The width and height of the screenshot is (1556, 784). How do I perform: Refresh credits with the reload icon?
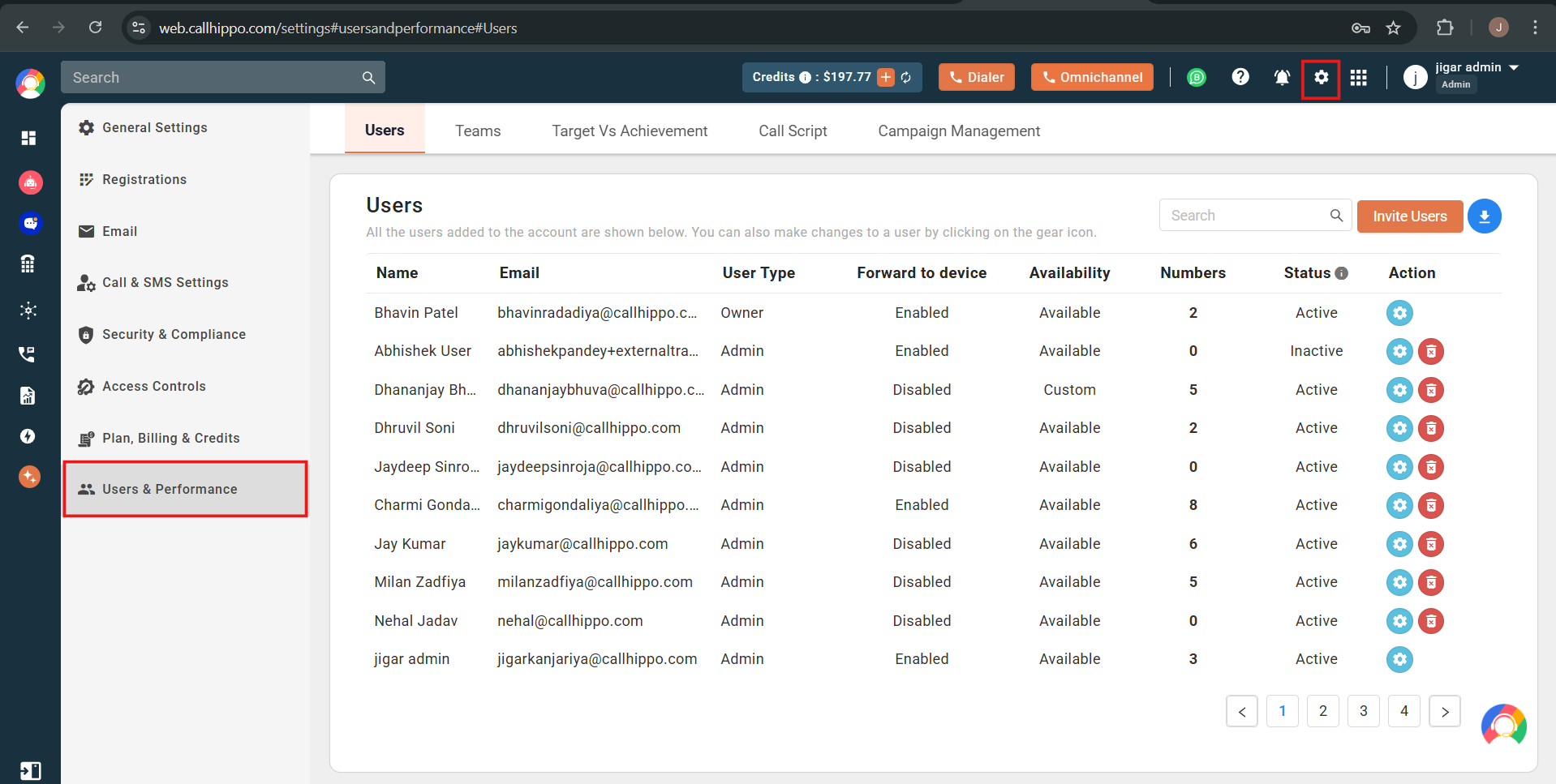pyautogui.click(x=906, y=77)
